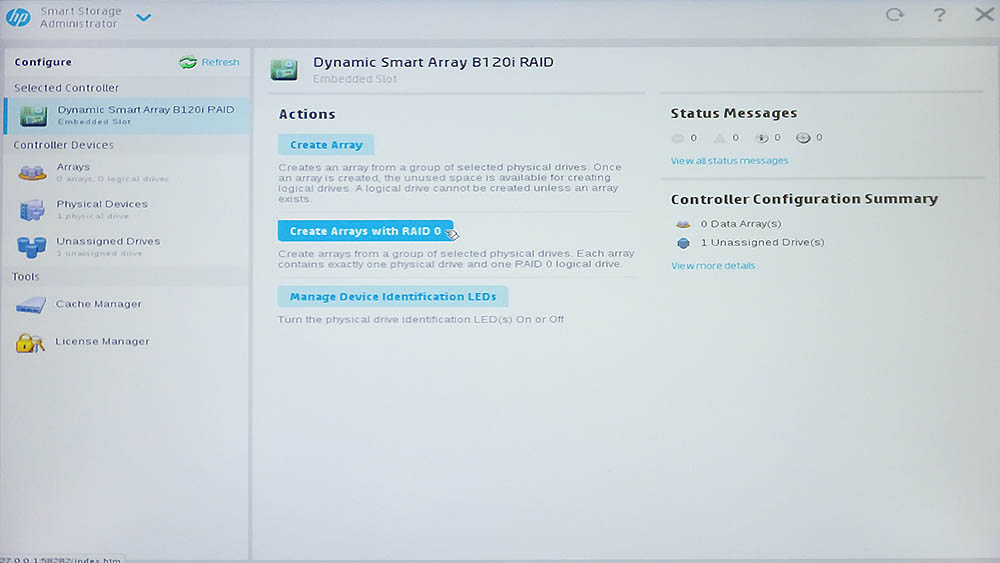Screen dimensions: 1000x563
Task: Open help via question mark icon
Action: (939, 15)
